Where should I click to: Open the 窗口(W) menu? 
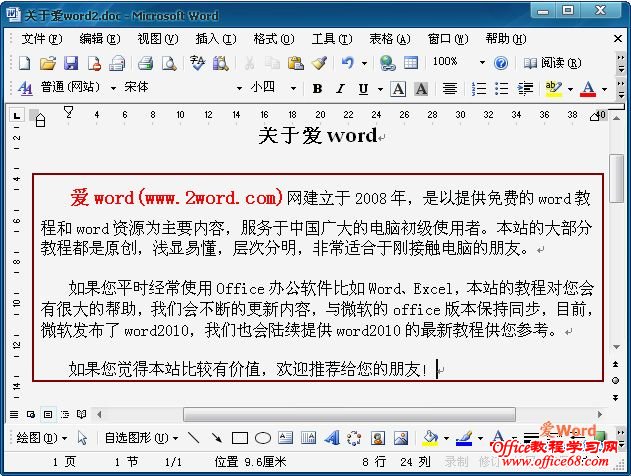447,39
